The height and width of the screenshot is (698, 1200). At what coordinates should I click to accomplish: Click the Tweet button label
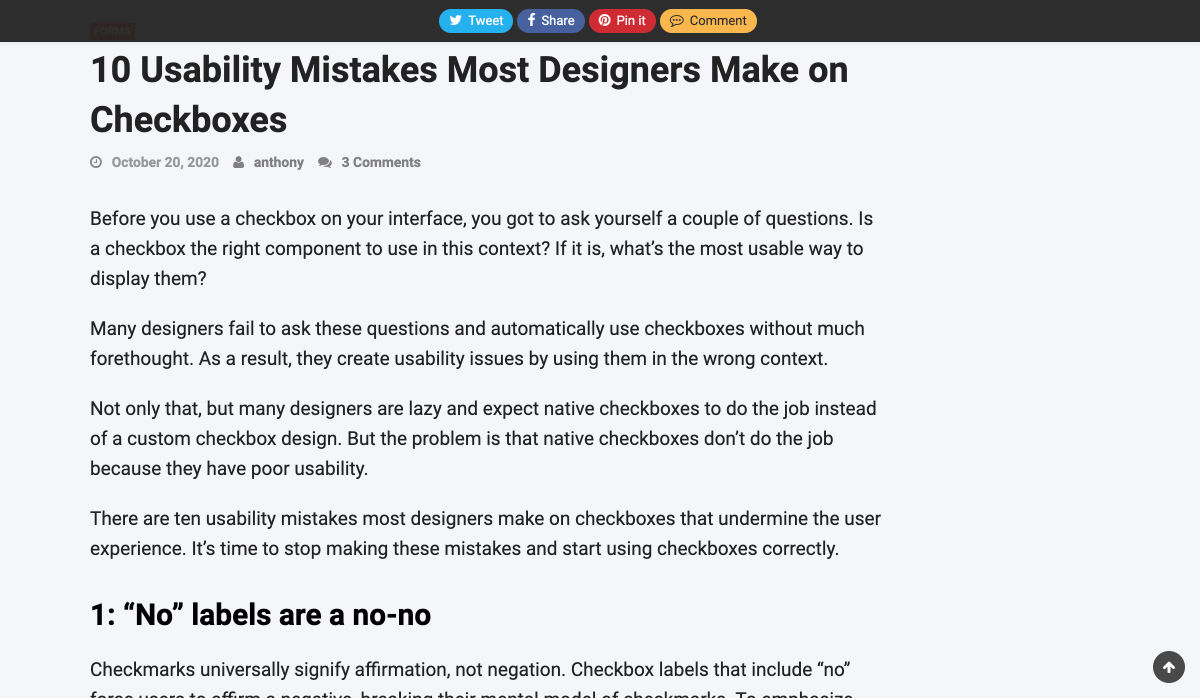tap(485, 21)
